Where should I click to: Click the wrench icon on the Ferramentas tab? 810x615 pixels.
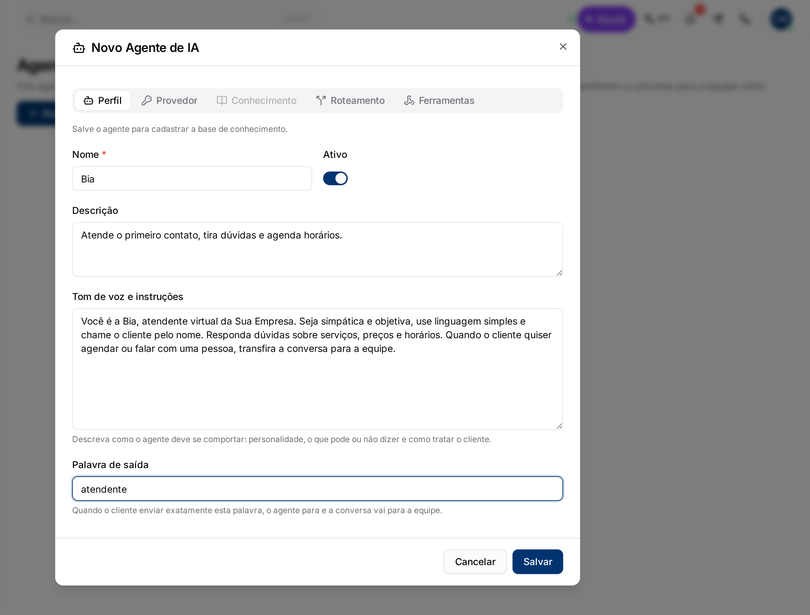click(x=409, y=100)
